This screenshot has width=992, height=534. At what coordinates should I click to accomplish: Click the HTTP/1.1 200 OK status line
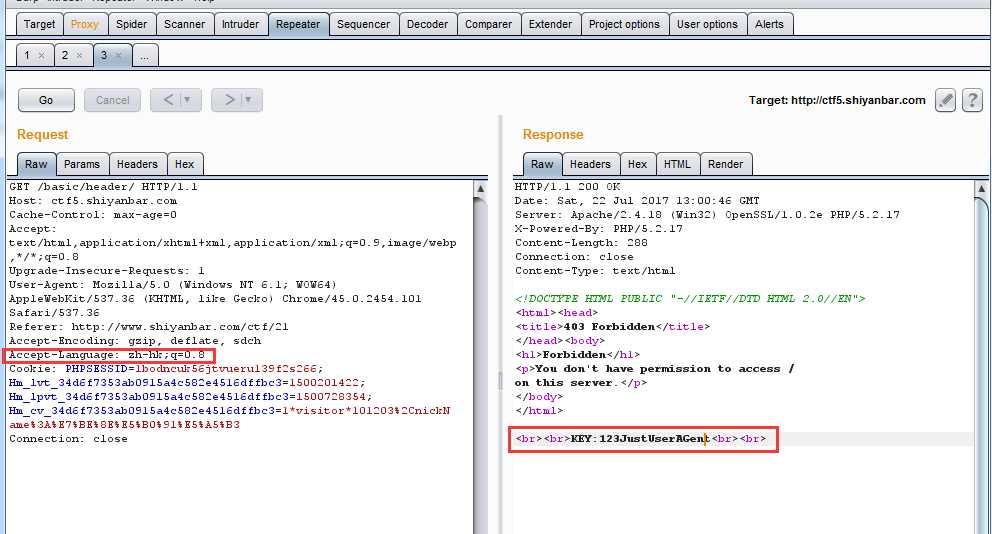tap(567, 187)
